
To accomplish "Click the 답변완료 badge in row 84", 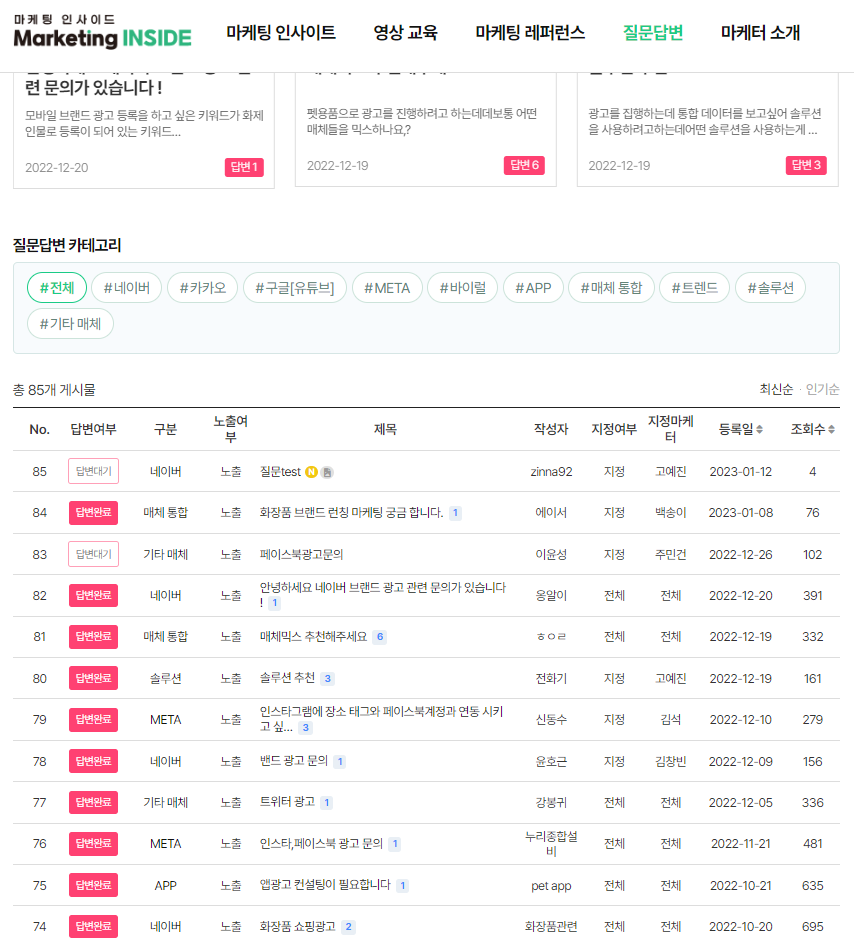I will pos(93,513).
